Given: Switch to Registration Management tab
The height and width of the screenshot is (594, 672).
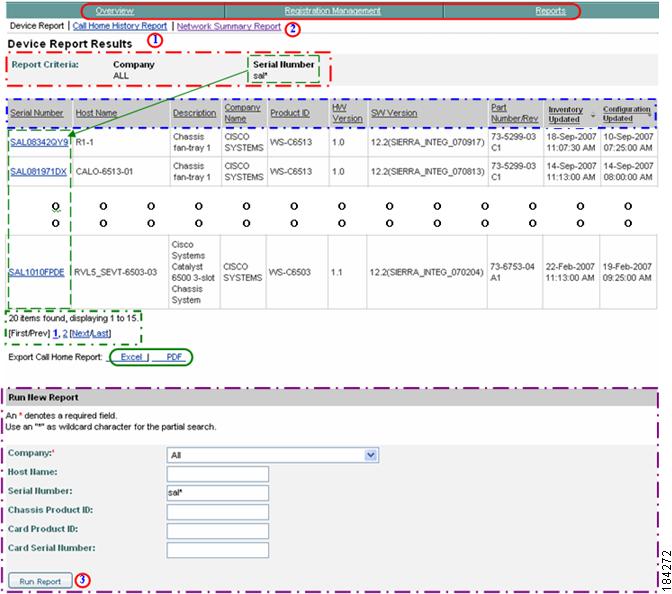Looking at the screenshot, I should click(332, 11).
